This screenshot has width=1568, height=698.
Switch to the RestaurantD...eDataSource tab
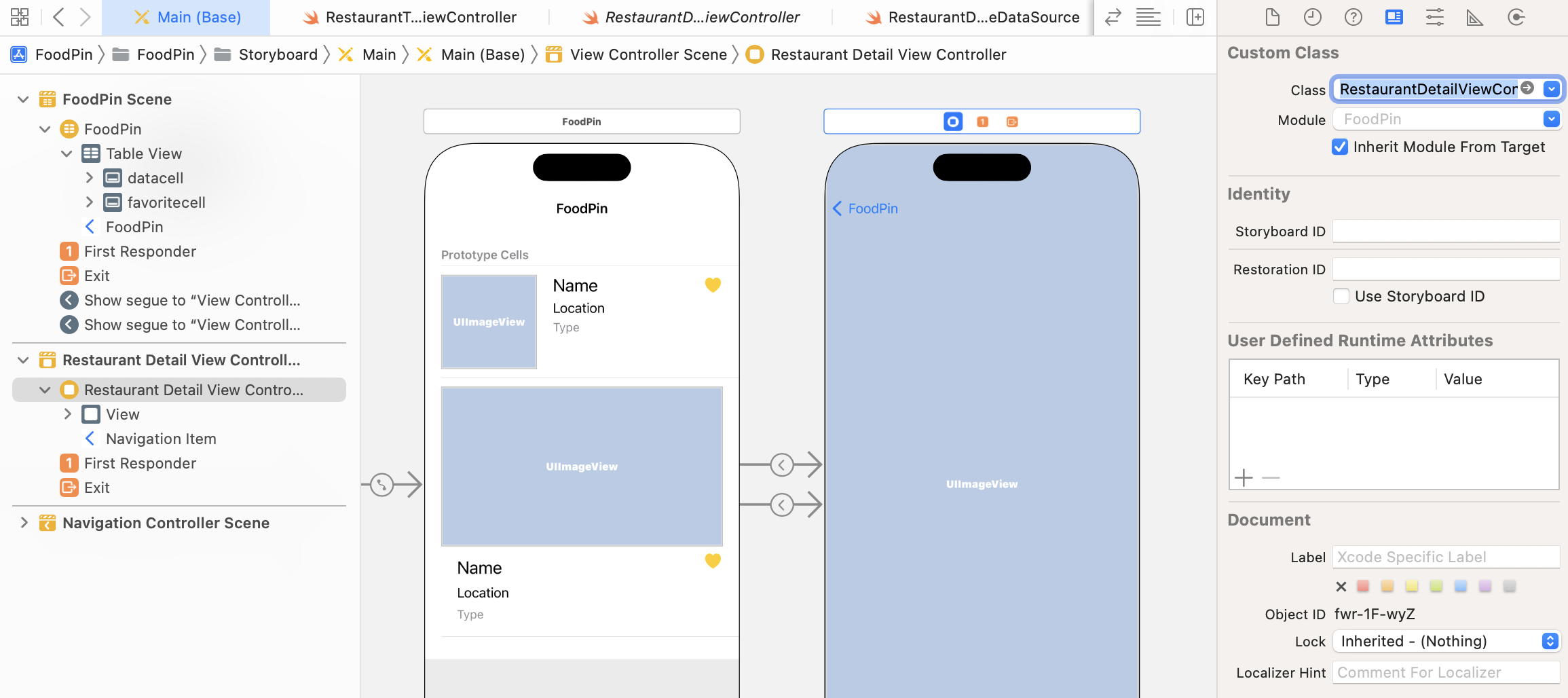click(972, 18)
